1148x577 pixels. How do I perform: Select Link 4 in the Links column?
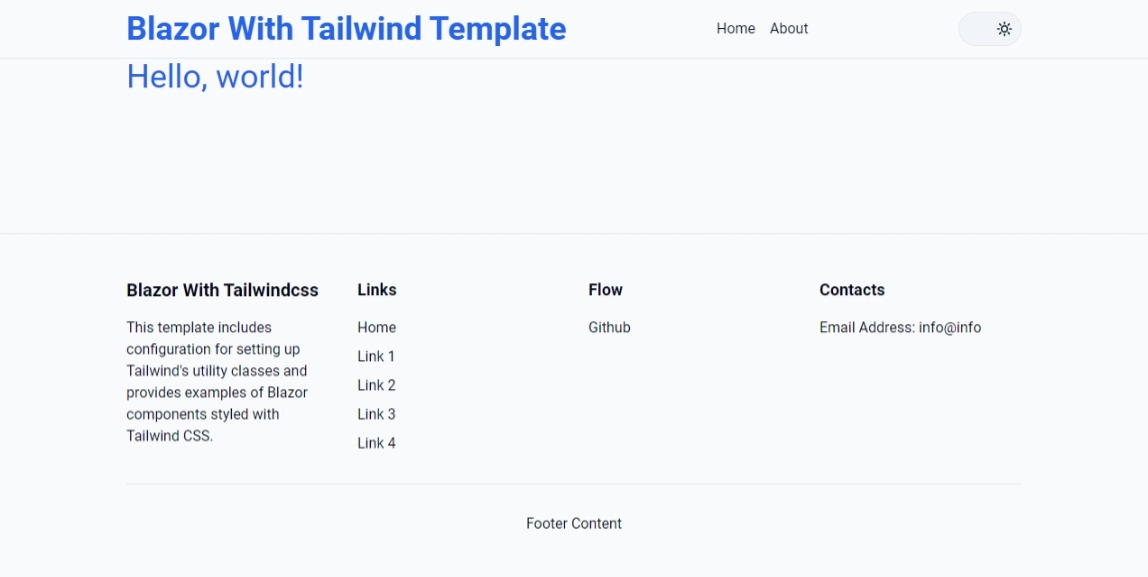376,442
